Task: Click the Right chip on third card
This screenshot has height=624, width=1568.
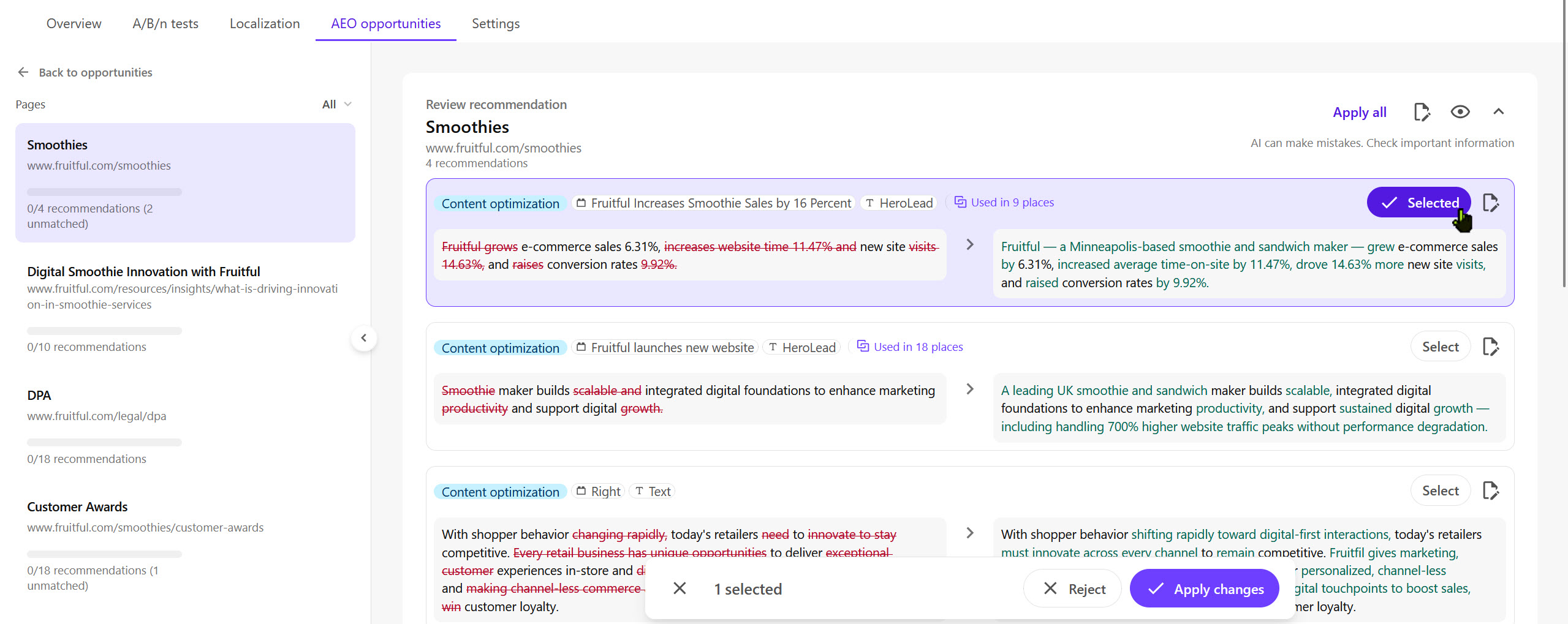Action: click(x=599, y=491)
